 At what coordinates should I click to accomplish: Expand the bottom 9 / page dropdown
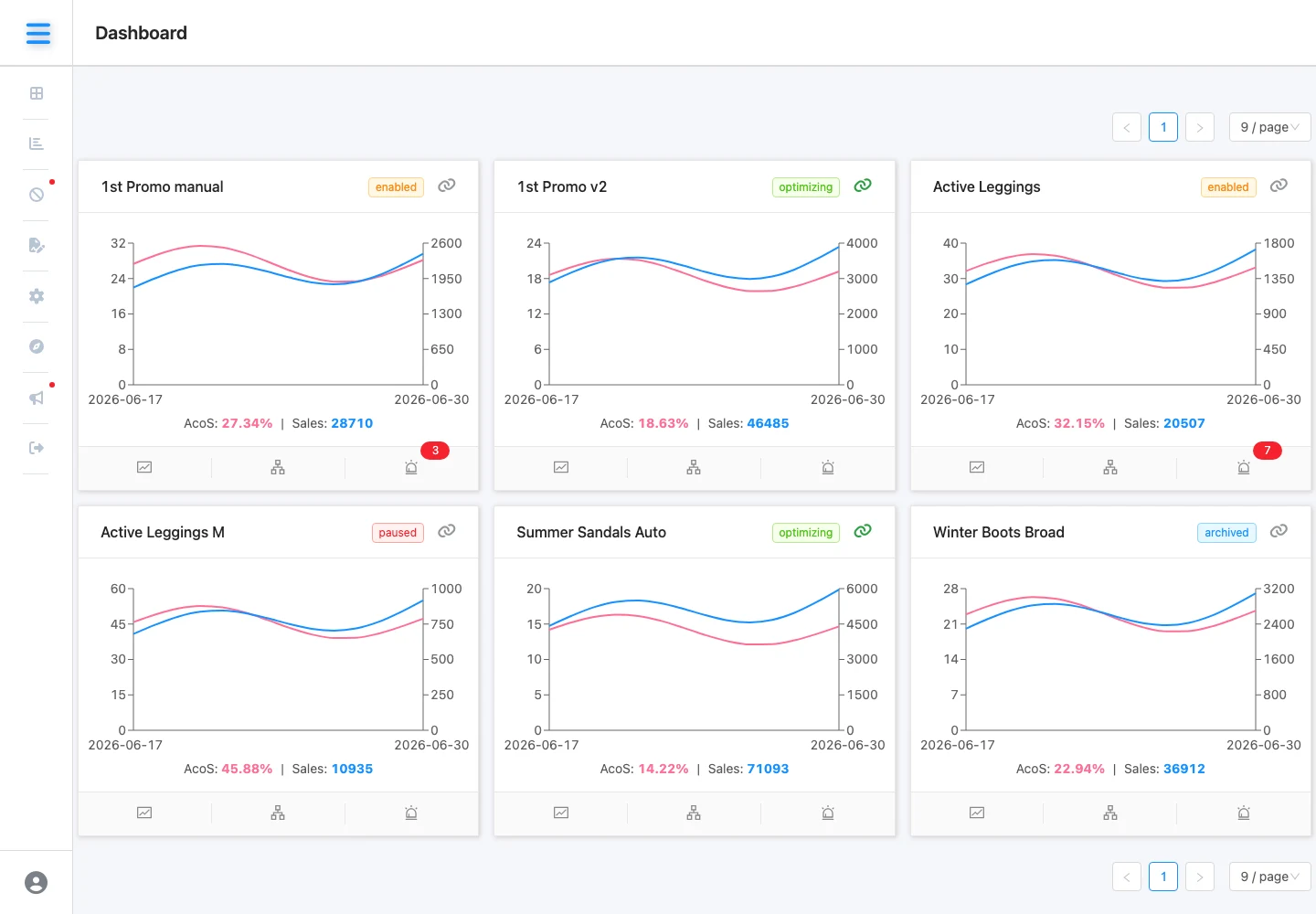[1270, 877]
